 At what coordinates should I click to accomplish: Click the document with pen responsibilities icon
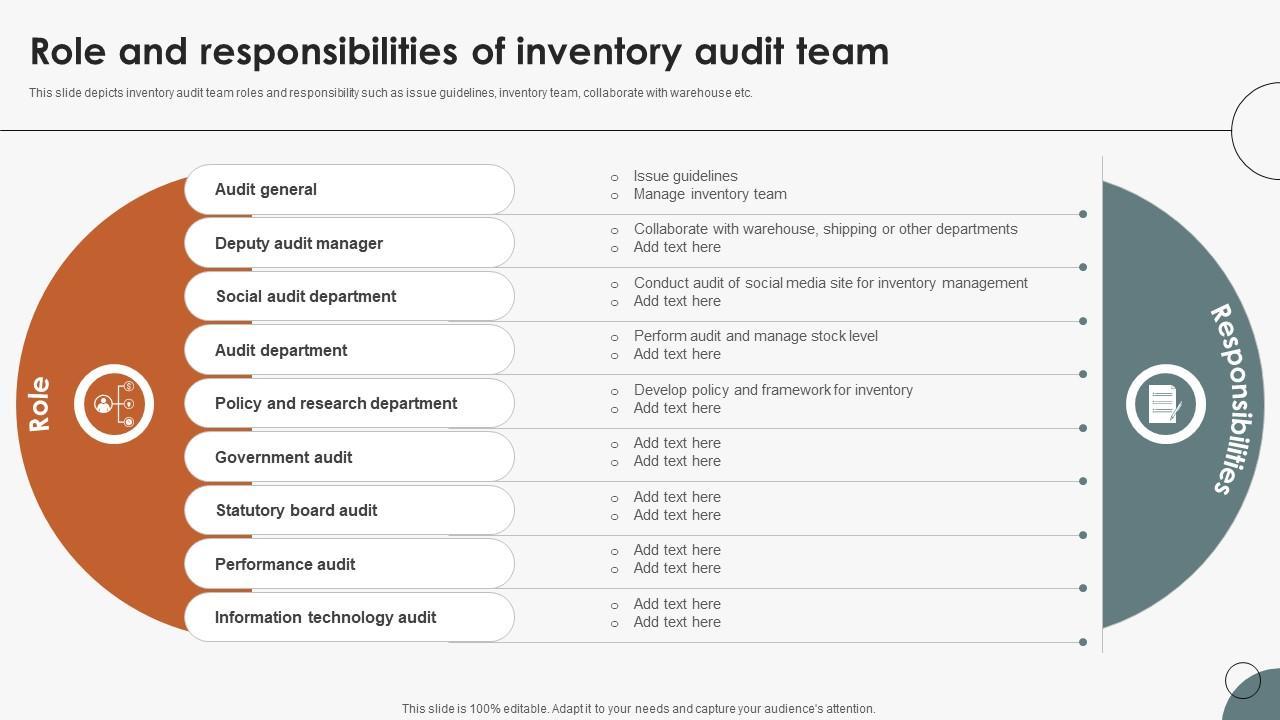[x=1165, y=404]
